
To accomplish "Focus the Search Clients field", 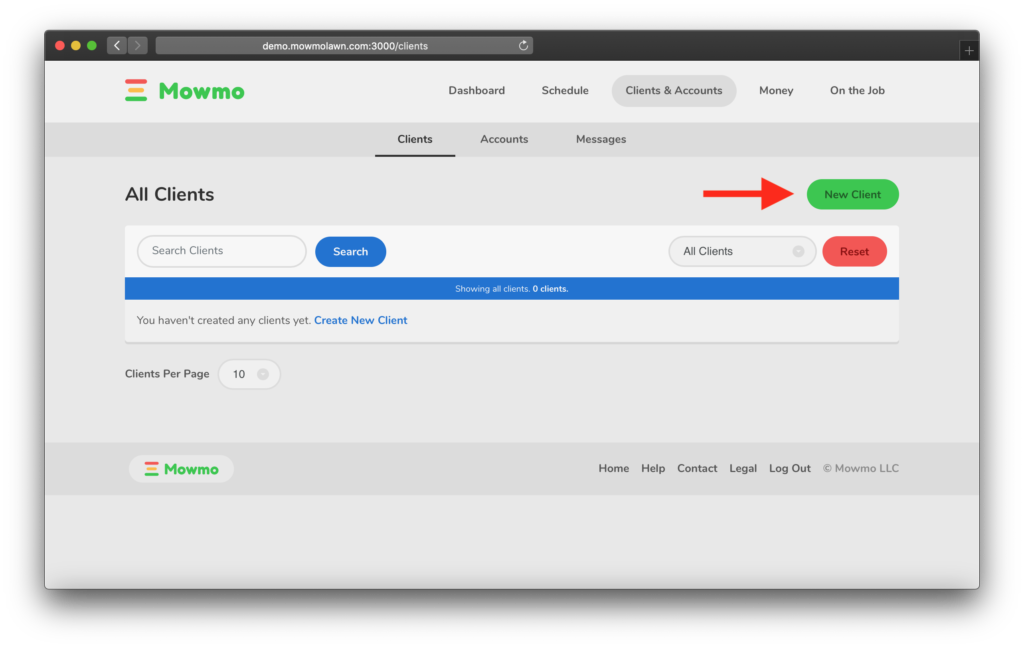I will click(x=221, y=251).
